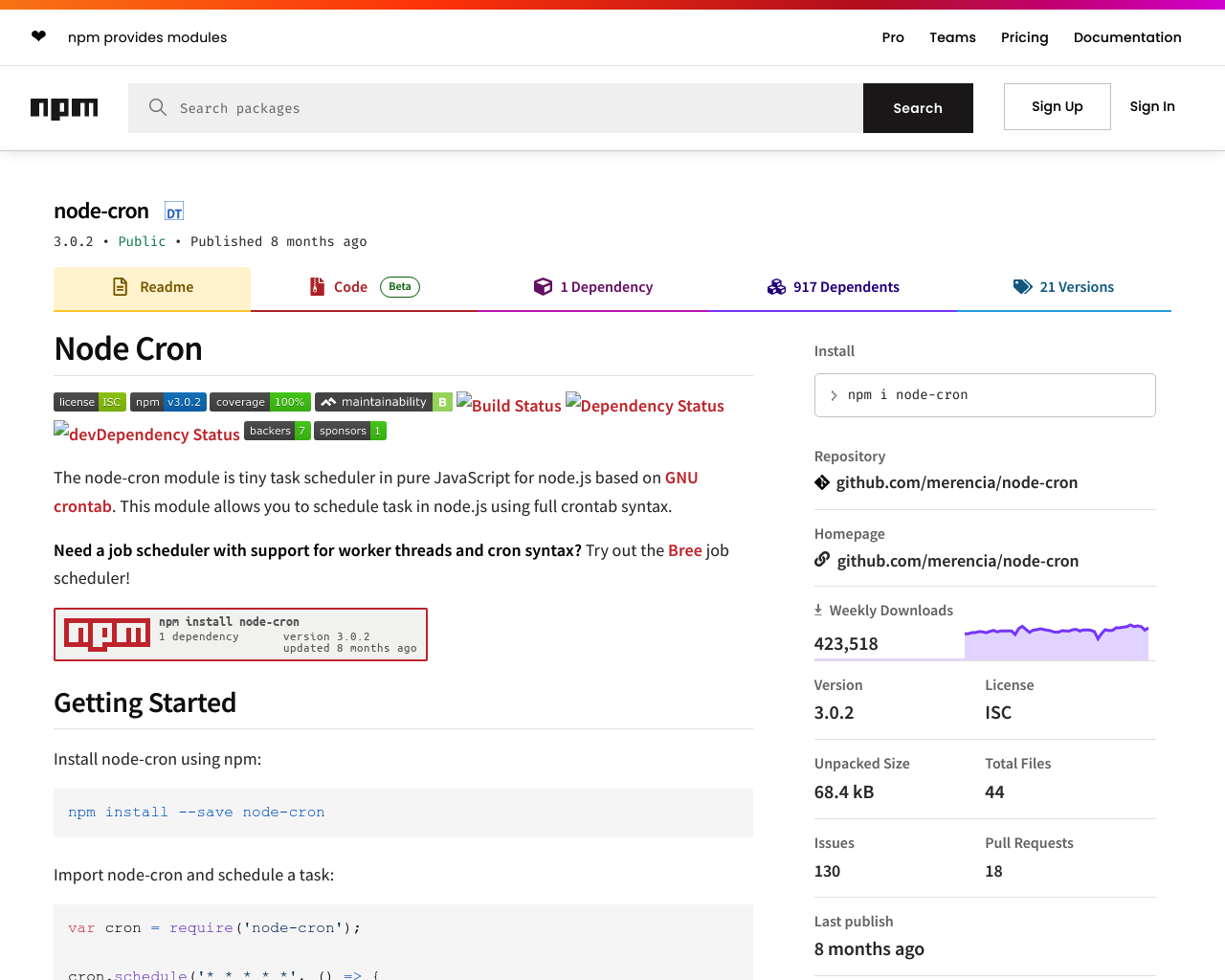Image resolution: width=1225 pixels, height=980 pixels.
Task: Open the 21 Versions tab
Action: (1064, 287)
